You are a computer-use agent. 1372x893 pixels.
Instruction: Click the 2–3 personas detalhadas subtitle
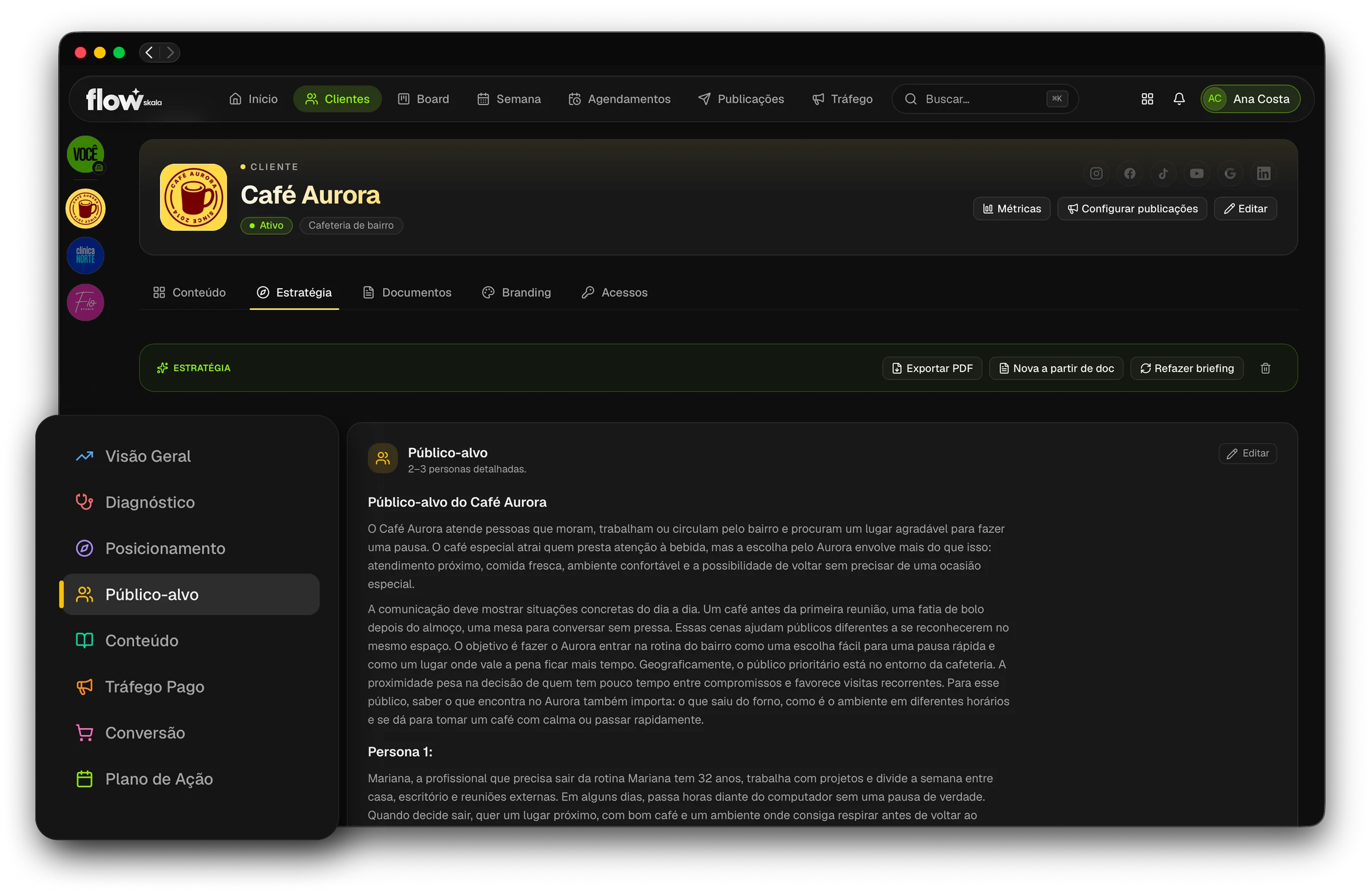[467, 469]
